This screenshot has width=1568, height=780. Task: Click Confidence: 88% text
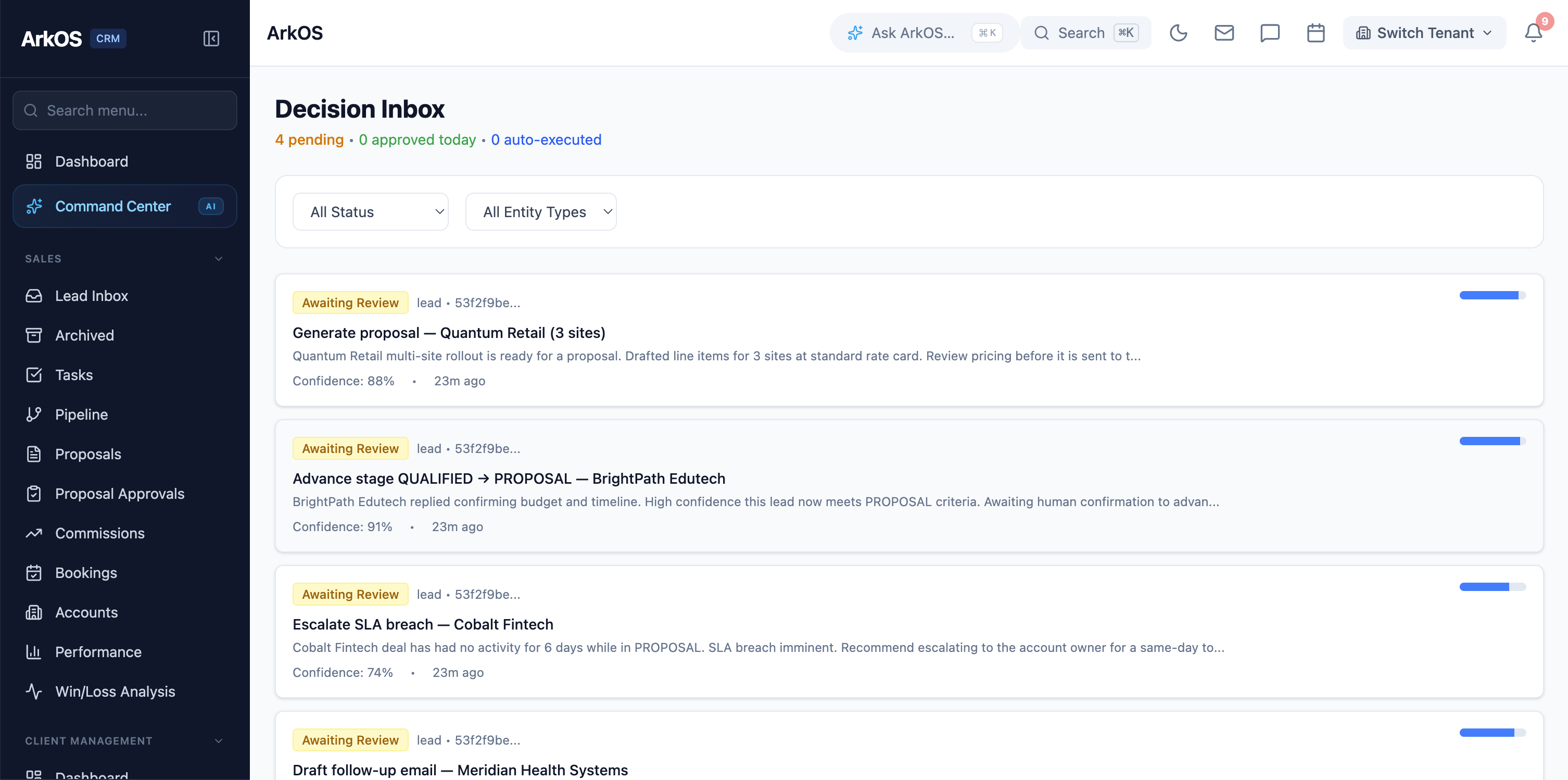pyautogui.click(x=343, y=381)
